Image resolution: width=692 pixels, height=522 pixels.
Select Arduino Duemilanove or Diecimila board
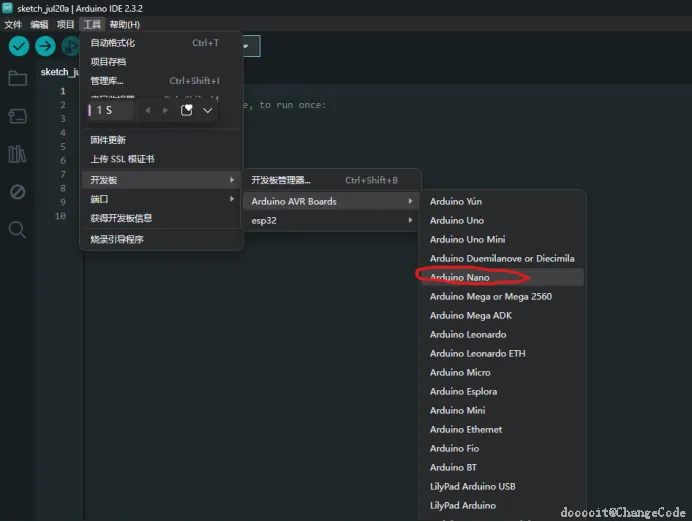[502, 258]
